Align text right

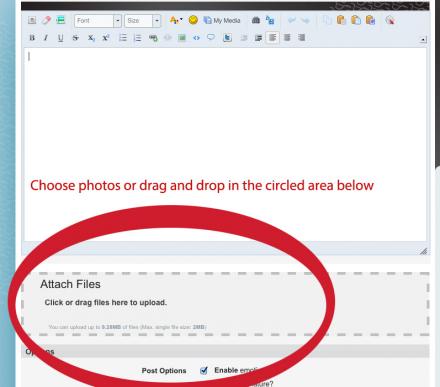click(302, 38)
